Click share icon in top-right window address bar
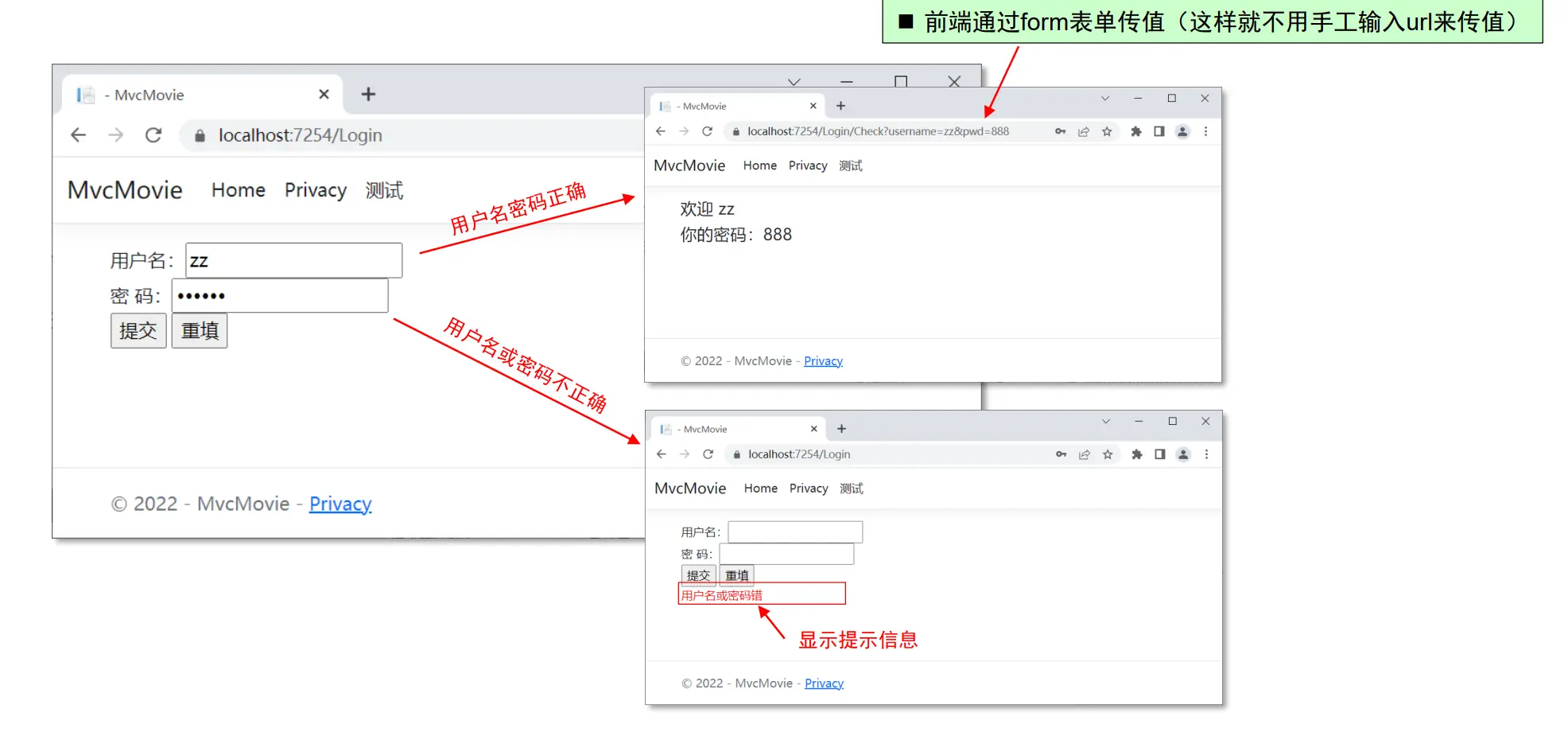 coord(1084,131)
